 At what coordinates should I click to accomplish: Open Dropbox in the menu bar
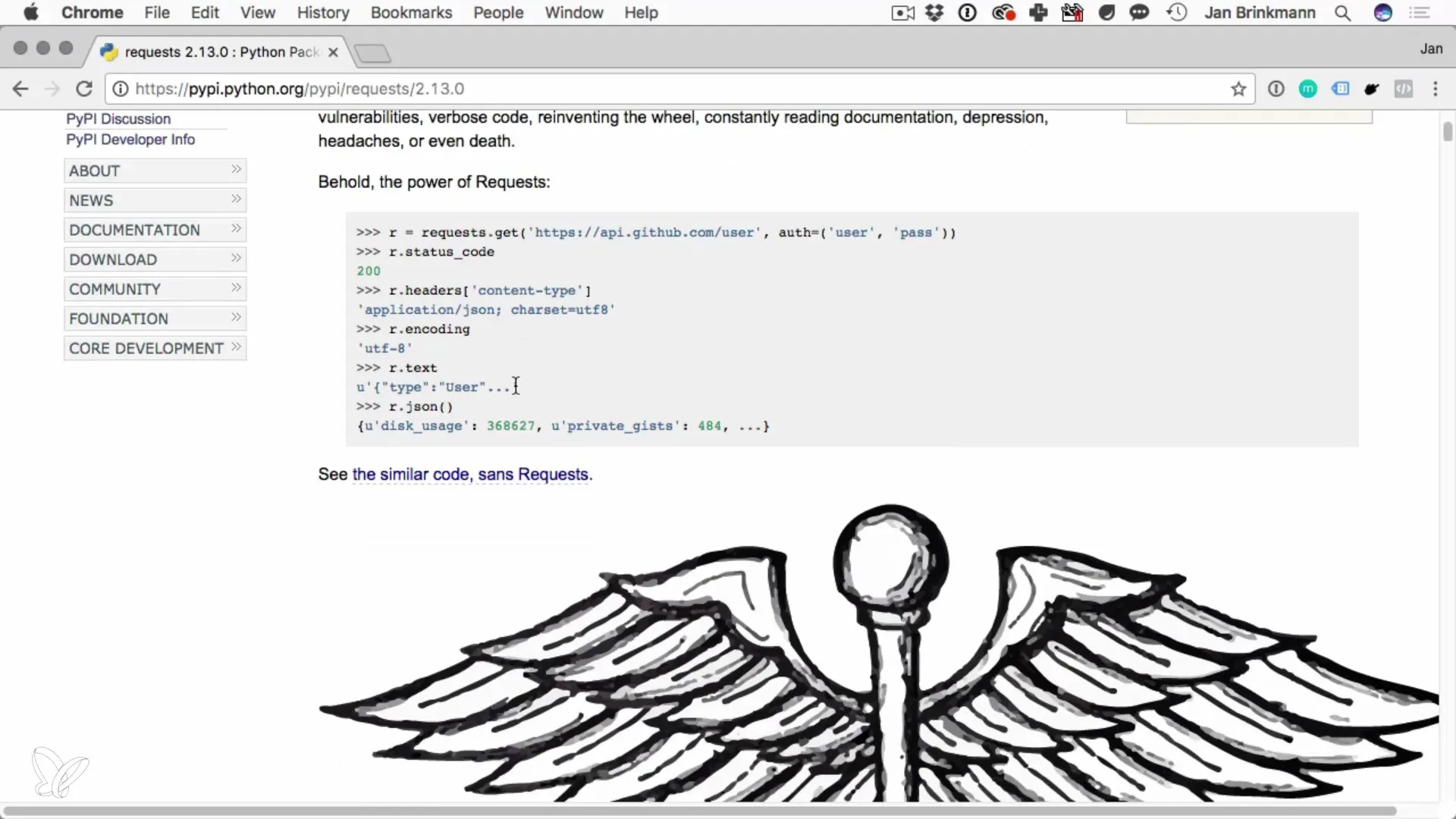[x=934, y=13]
